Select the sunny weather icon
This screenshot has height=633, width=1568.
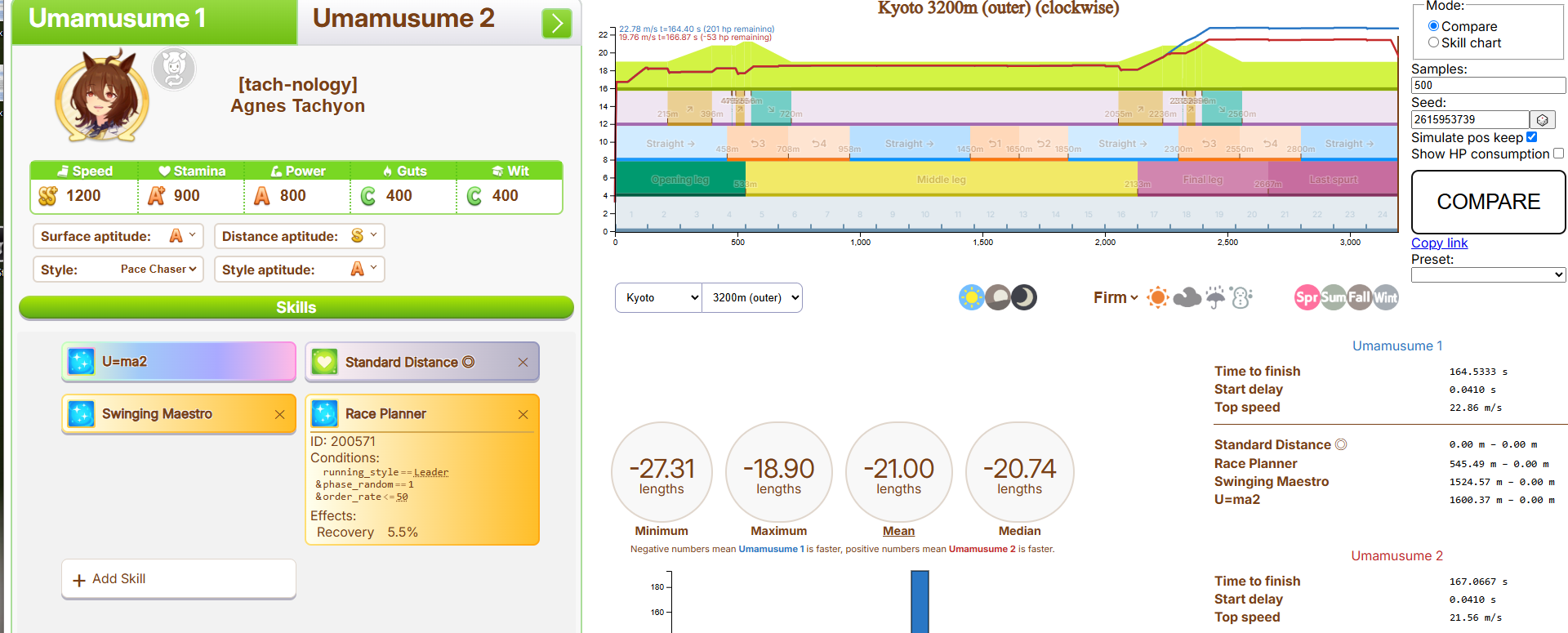[1157, 297]
